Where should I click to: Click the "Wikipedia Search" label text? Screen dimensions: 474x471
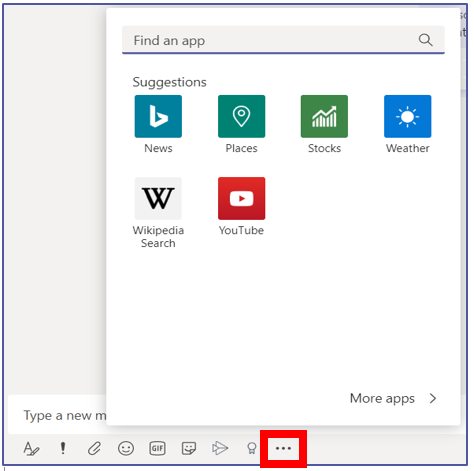[158, 237]
